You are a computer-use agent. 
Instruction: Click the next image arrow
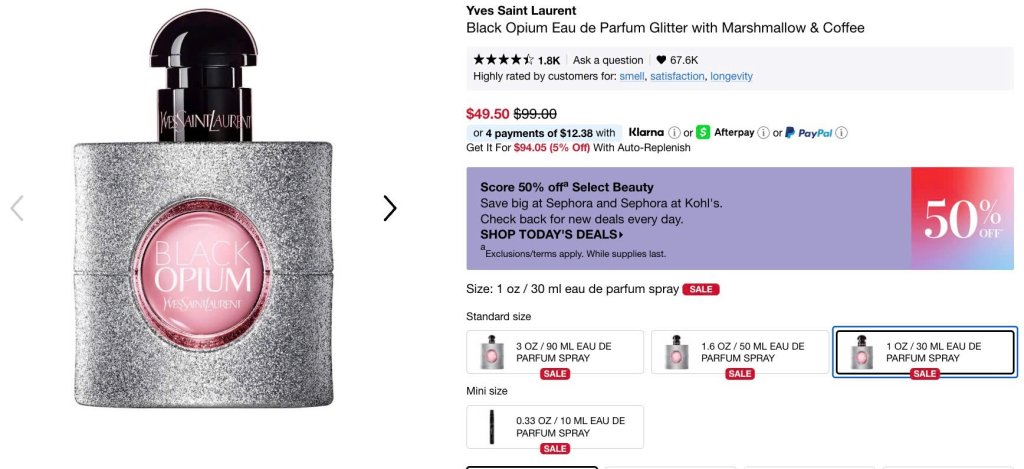point(390,208)
